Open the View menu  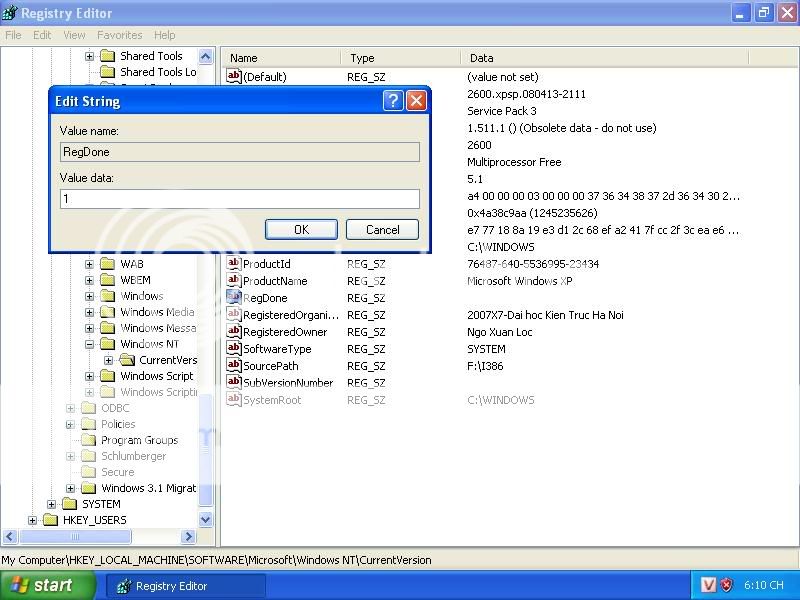tap(74, 35)
